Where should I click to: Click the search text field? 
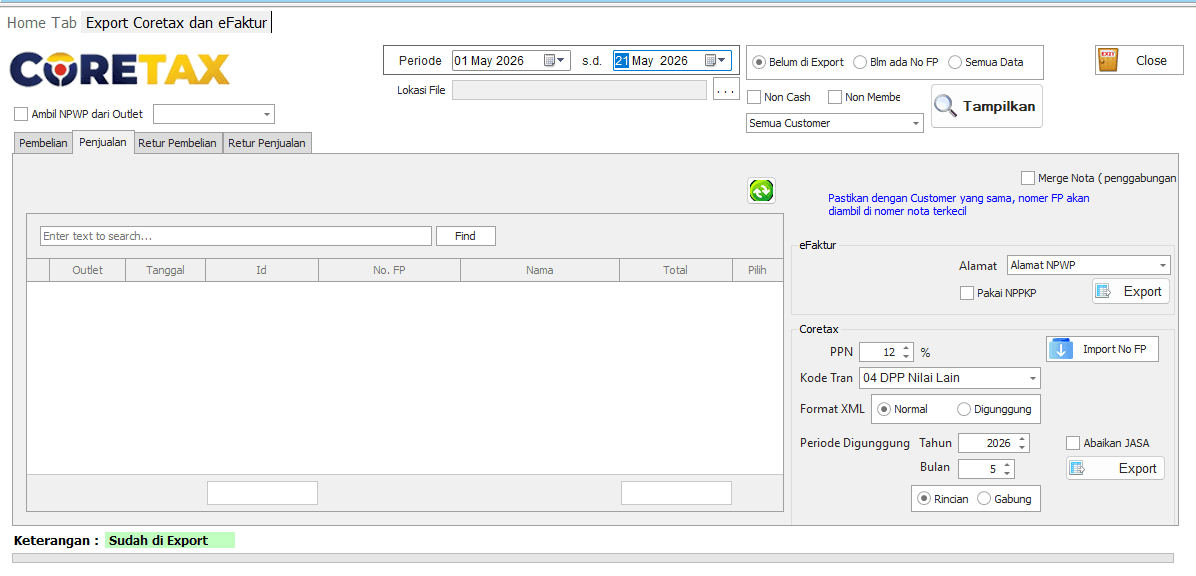[x=236, y=237]
